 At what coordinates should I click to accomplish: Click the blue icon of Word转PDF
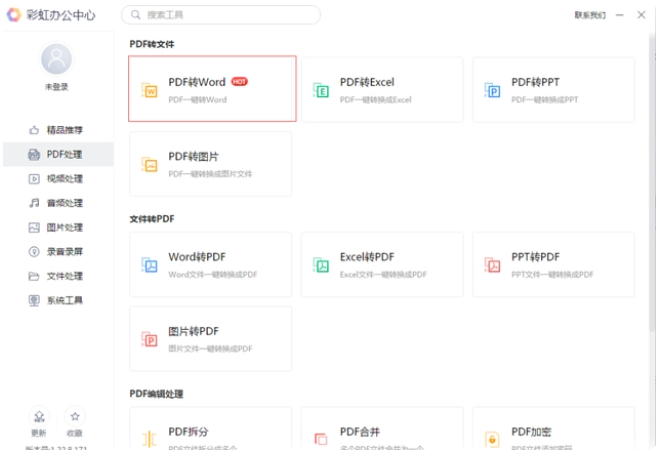click(149, 265)
